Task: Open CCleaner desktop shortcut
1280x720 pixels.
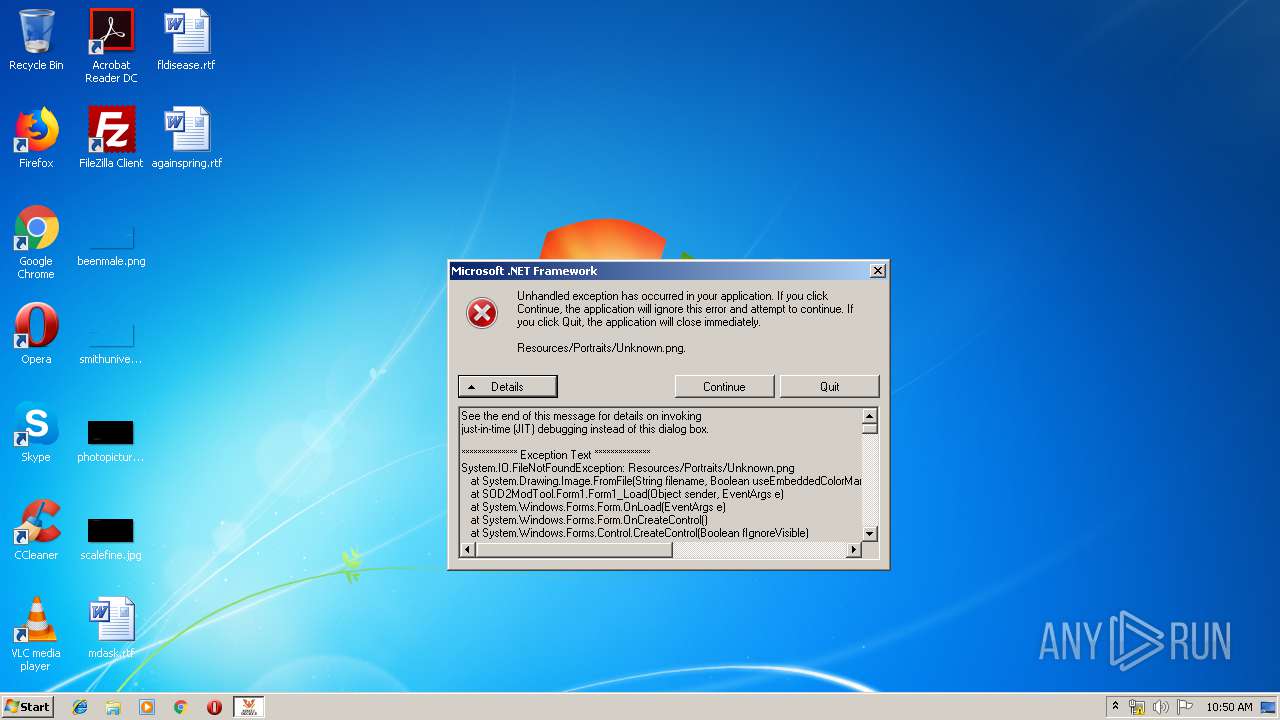Action: pyautogui.click(x=36, y=530)
